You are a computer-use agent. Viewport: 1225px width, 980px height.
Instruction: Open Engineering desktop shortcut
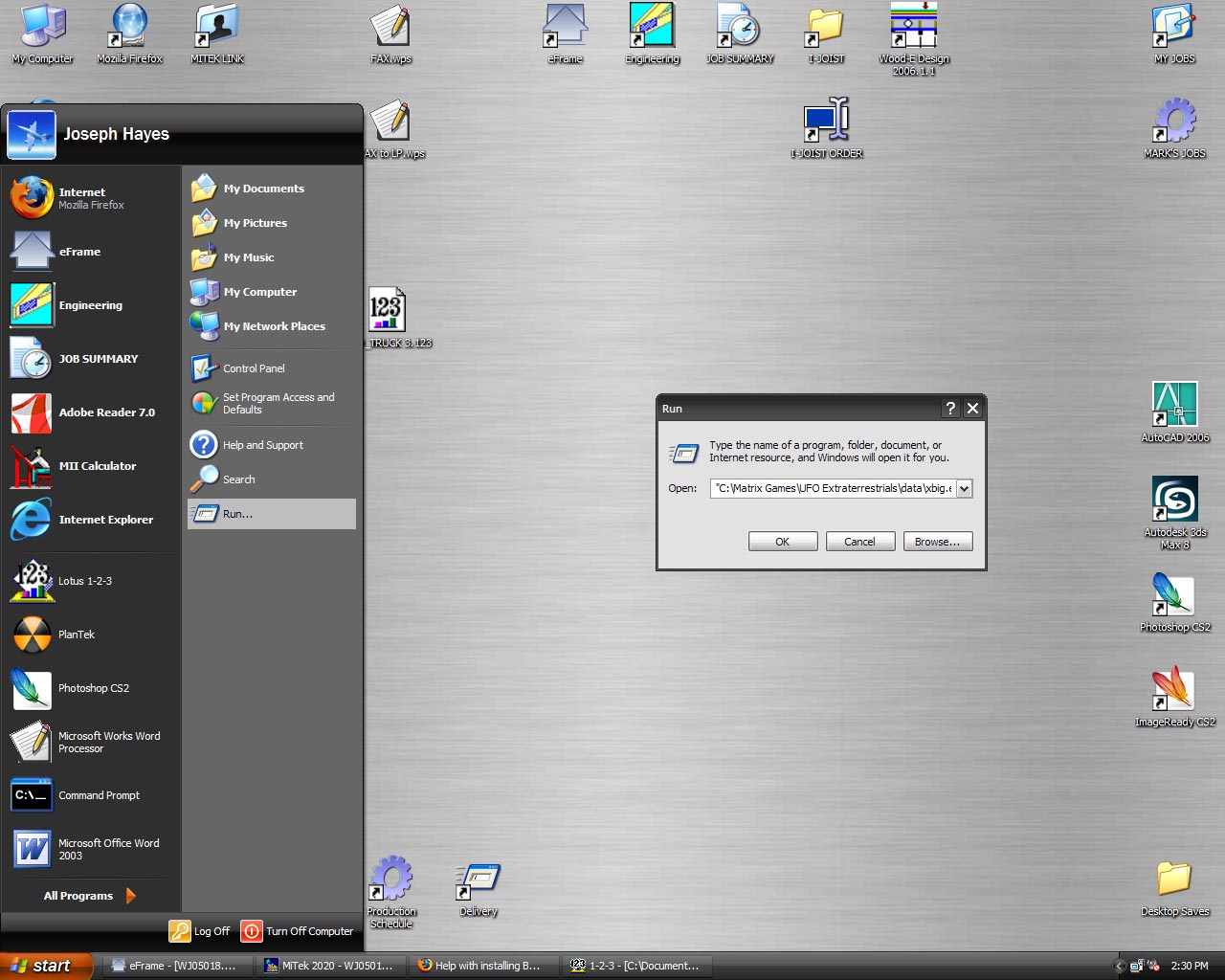pos(652,34)
